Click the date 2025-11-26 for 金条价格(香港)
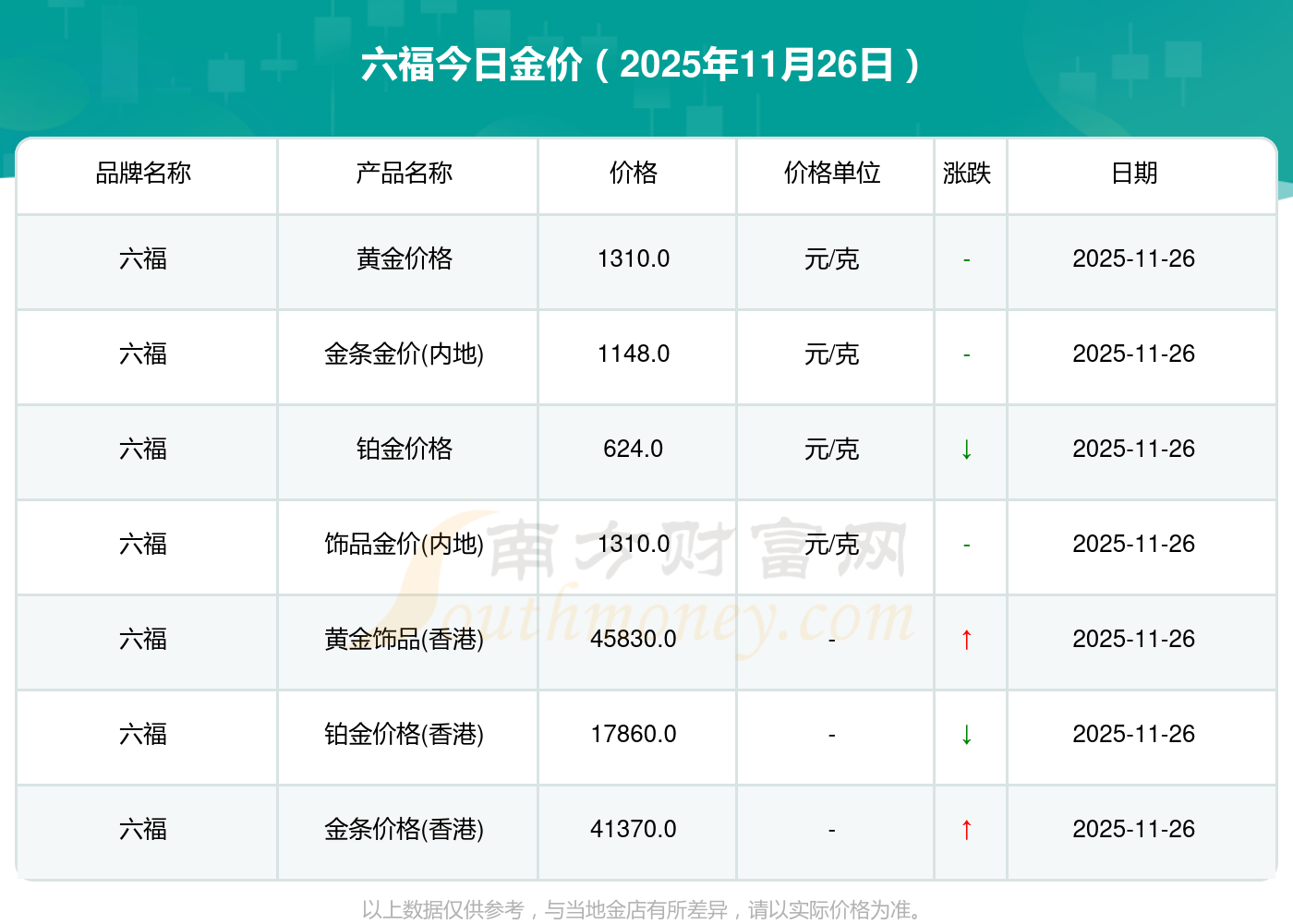Screen dimensions: 1293x924 1134,829
